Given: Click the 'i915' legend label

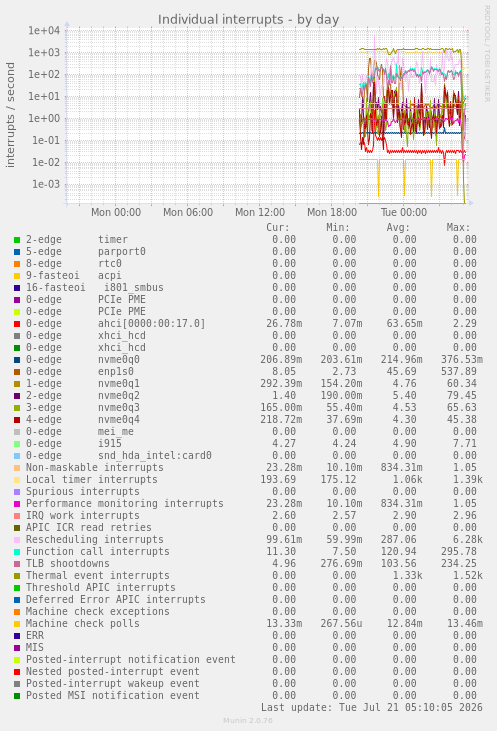Looking at the screenshot, I should [x=110, y=444].
